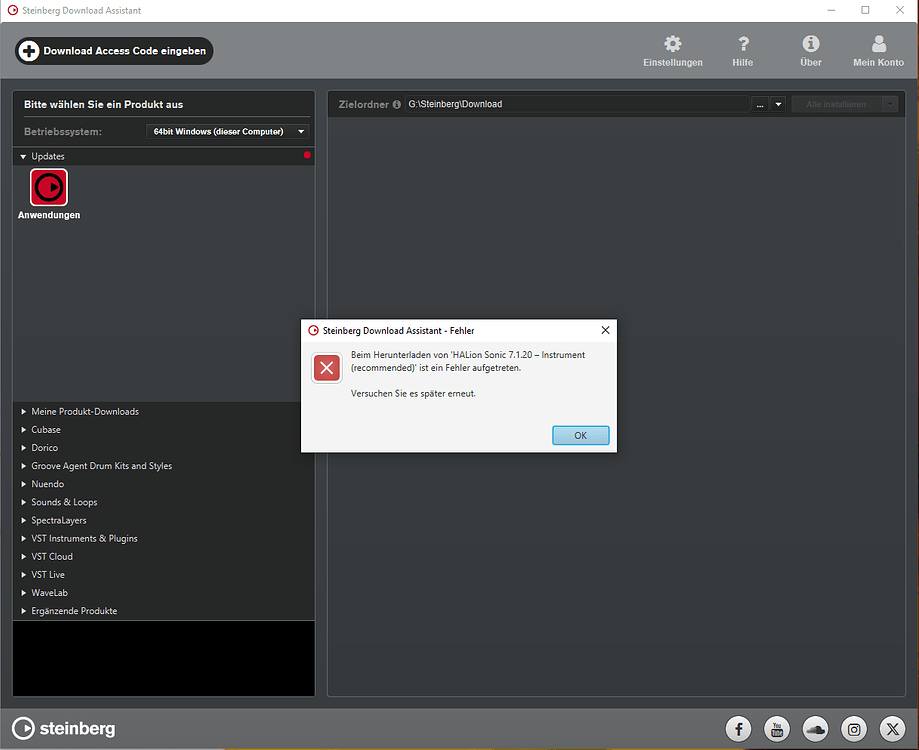Expand the Cubase category
Screen dimensions: 919x750
pyautogui.click(x=46, y=429)
